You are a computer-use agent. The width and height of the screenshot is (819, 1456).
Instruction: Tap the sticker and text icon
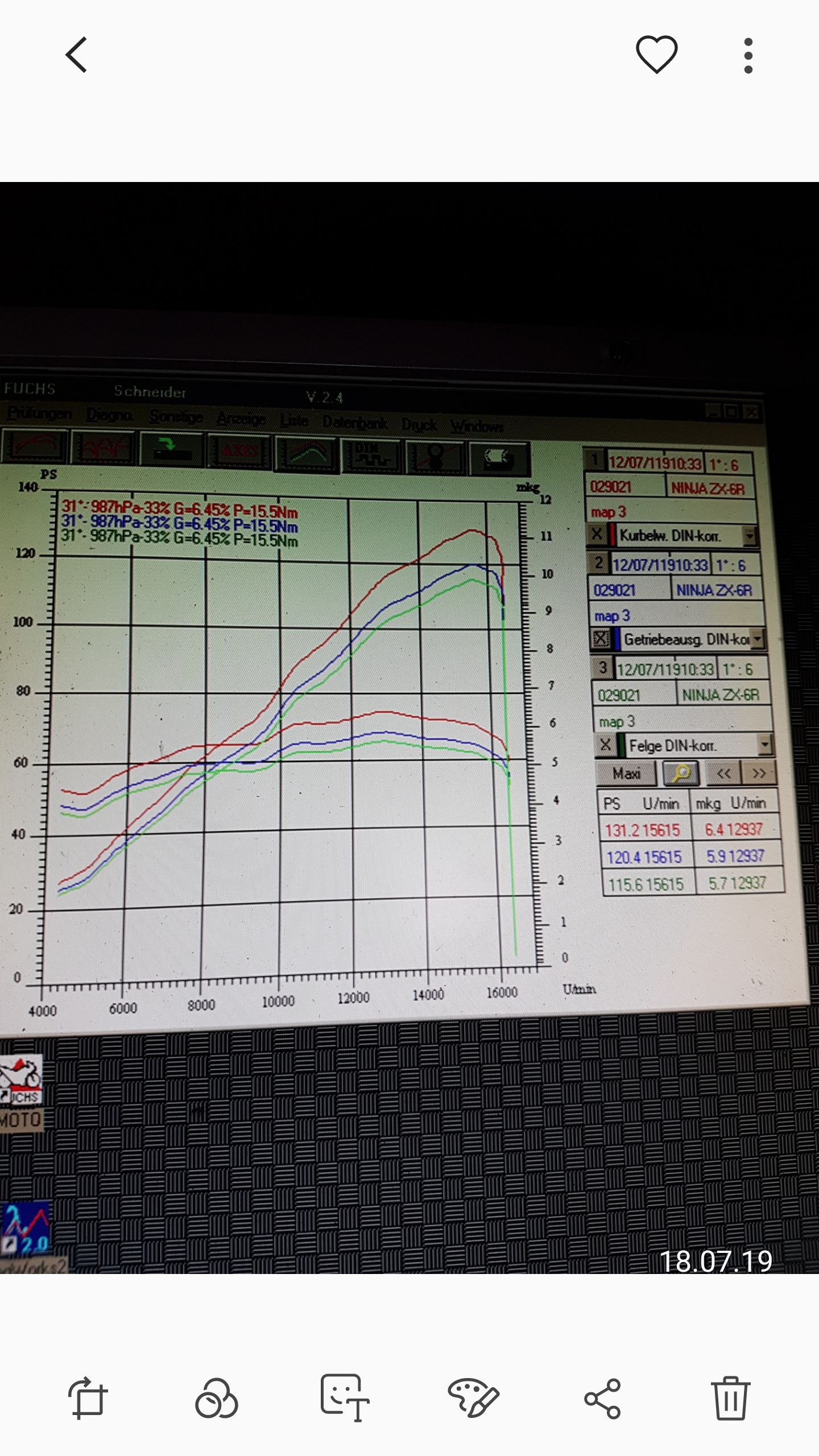[345, 1398]
